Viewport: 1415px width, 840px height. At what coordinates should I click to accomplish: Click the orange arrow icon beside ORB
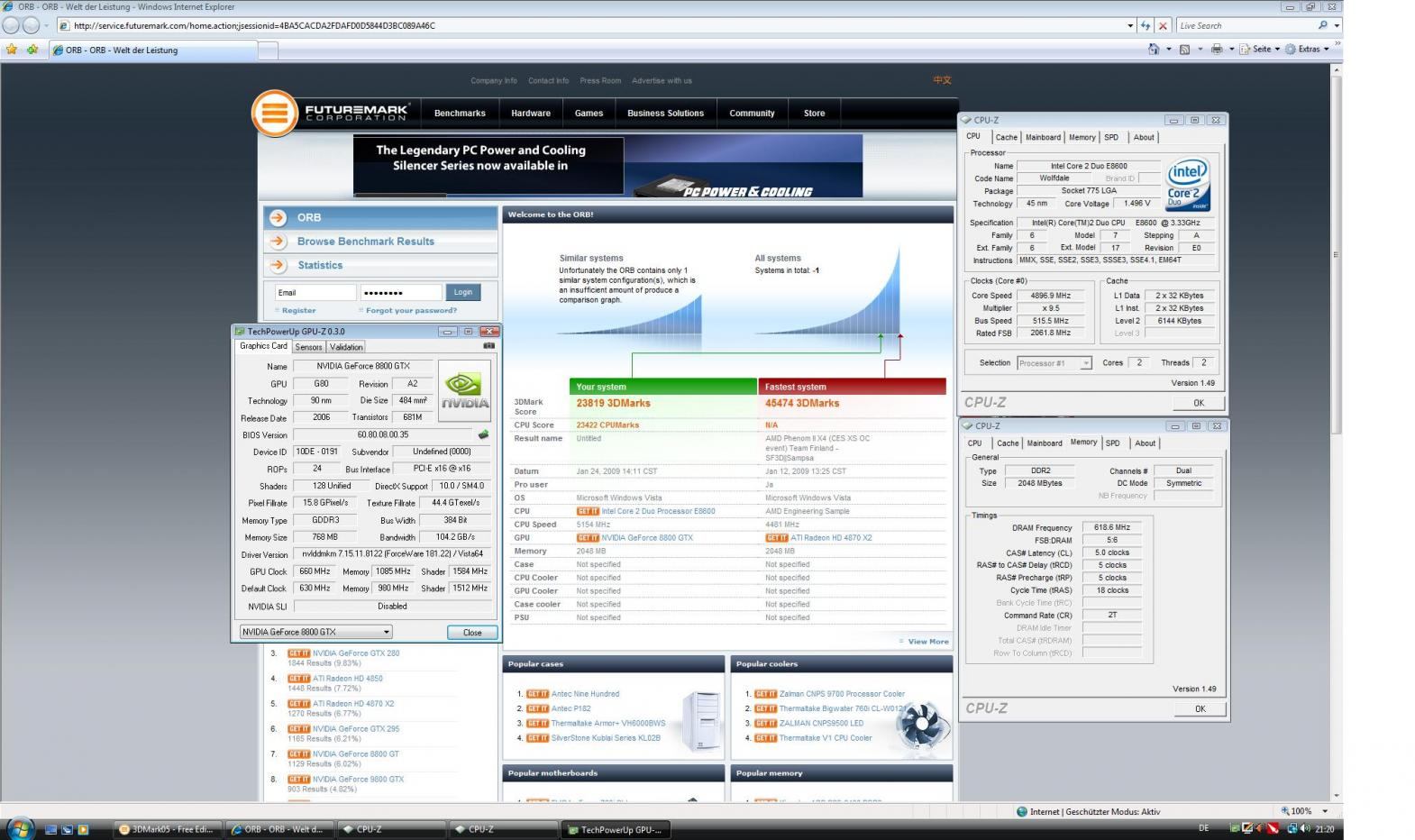coord(278,217)
